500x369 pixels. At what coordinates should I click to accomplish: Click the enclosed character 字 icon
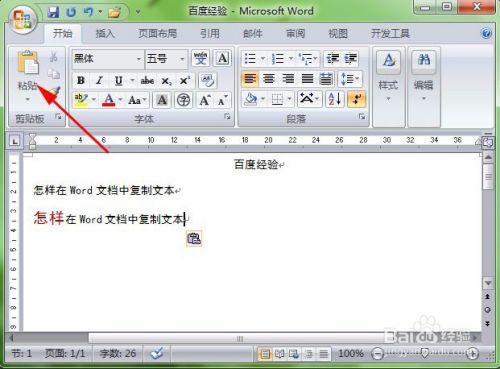[x=183, y=100]
